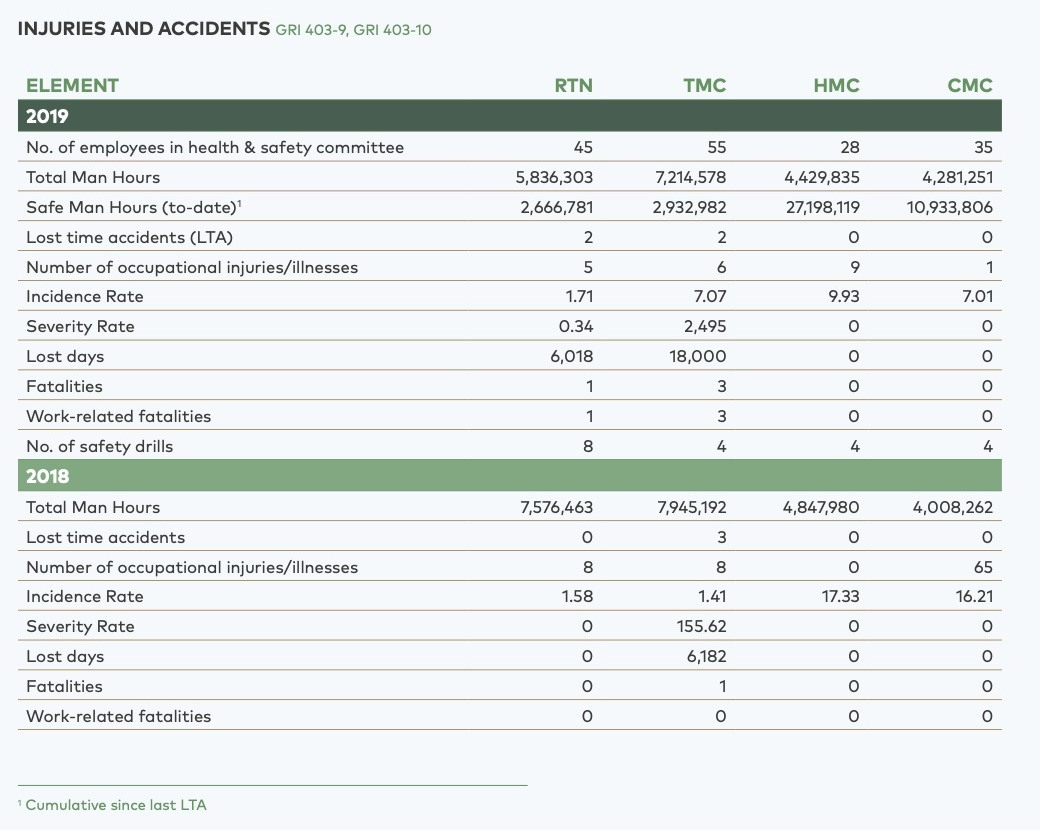1040x830 pixels.
Task: Click the 2019 incidence rate '9.93'
Action: [x=844, y=297]
